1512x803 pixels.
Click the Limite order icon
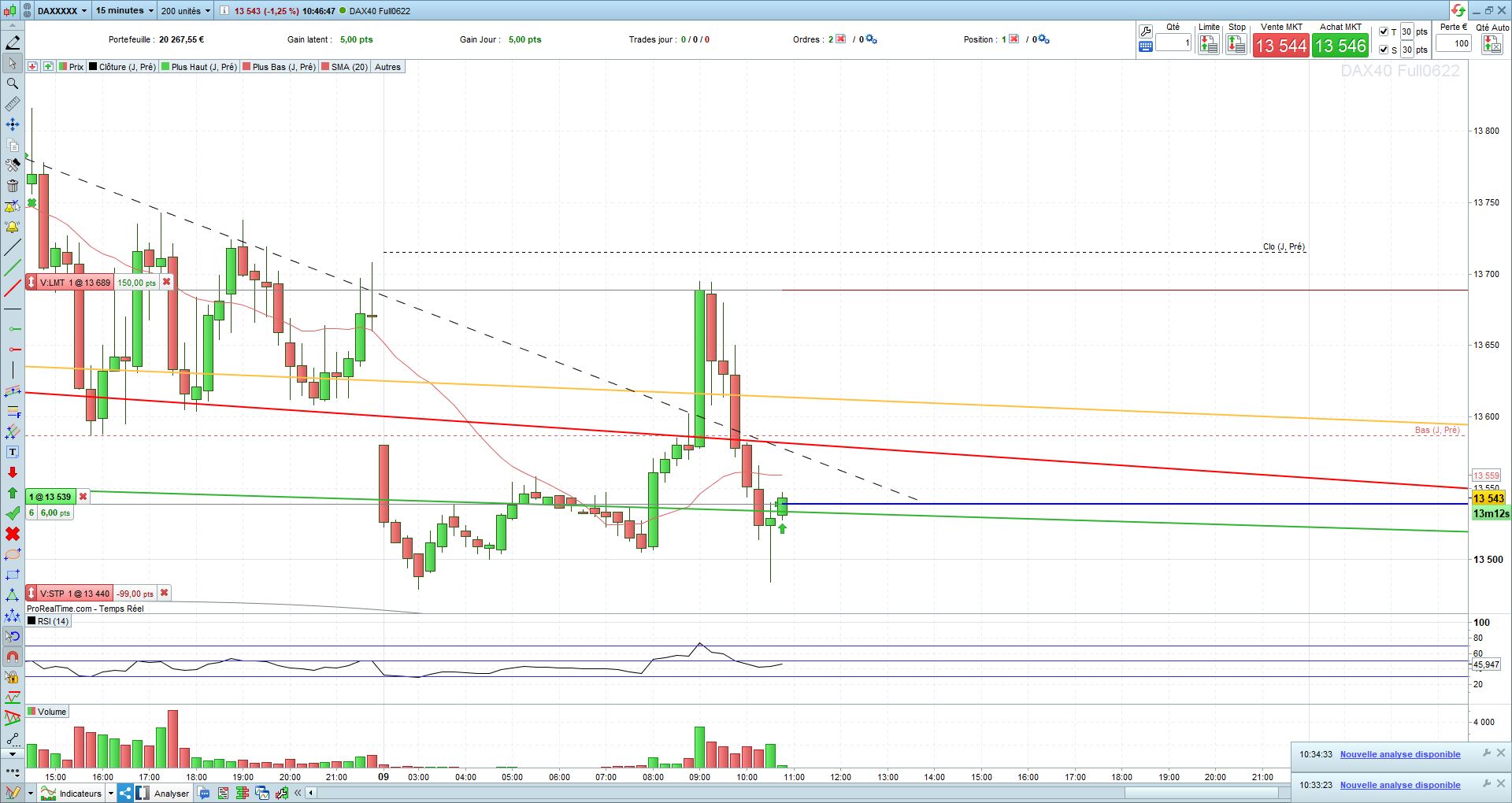tap(1209, 45)
